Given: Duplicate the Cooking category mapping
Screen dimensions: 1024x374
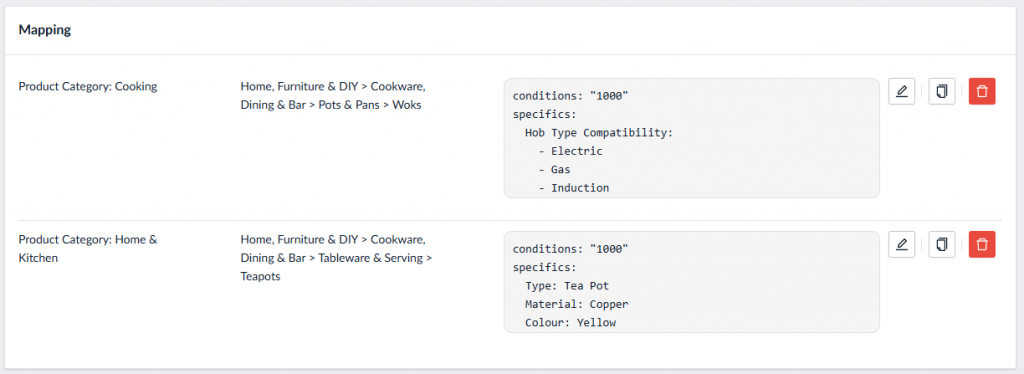Looking at the screenshot, I should tap(942, 91).
